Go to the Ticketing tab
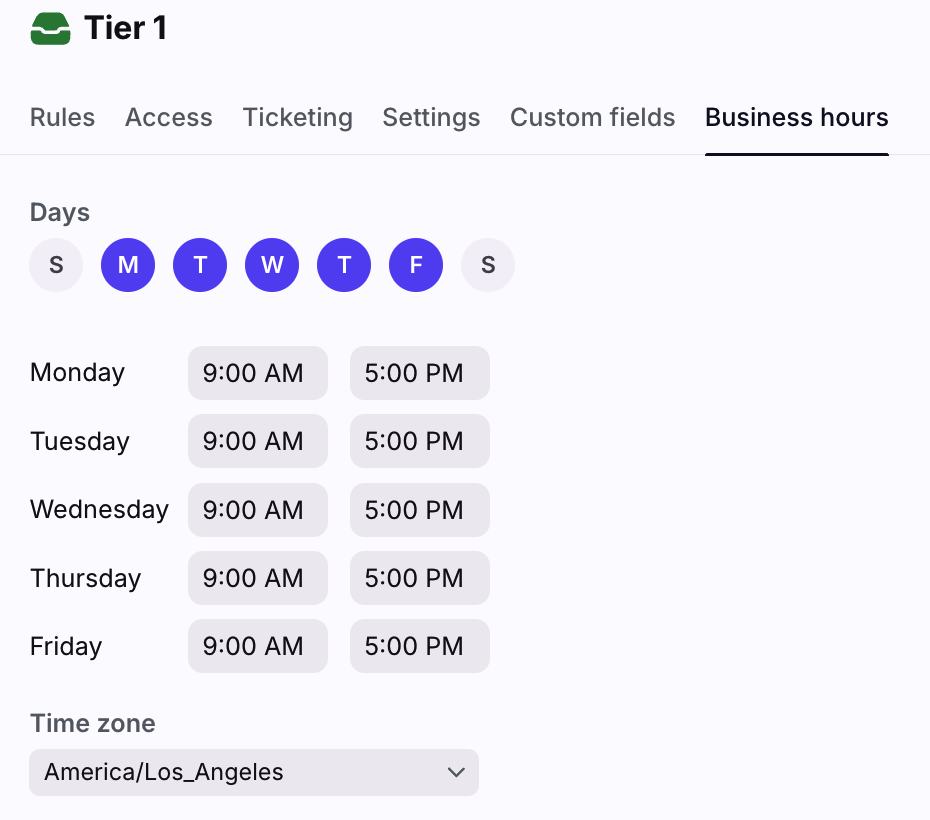The image size is (930, 820). click(297, 118)
